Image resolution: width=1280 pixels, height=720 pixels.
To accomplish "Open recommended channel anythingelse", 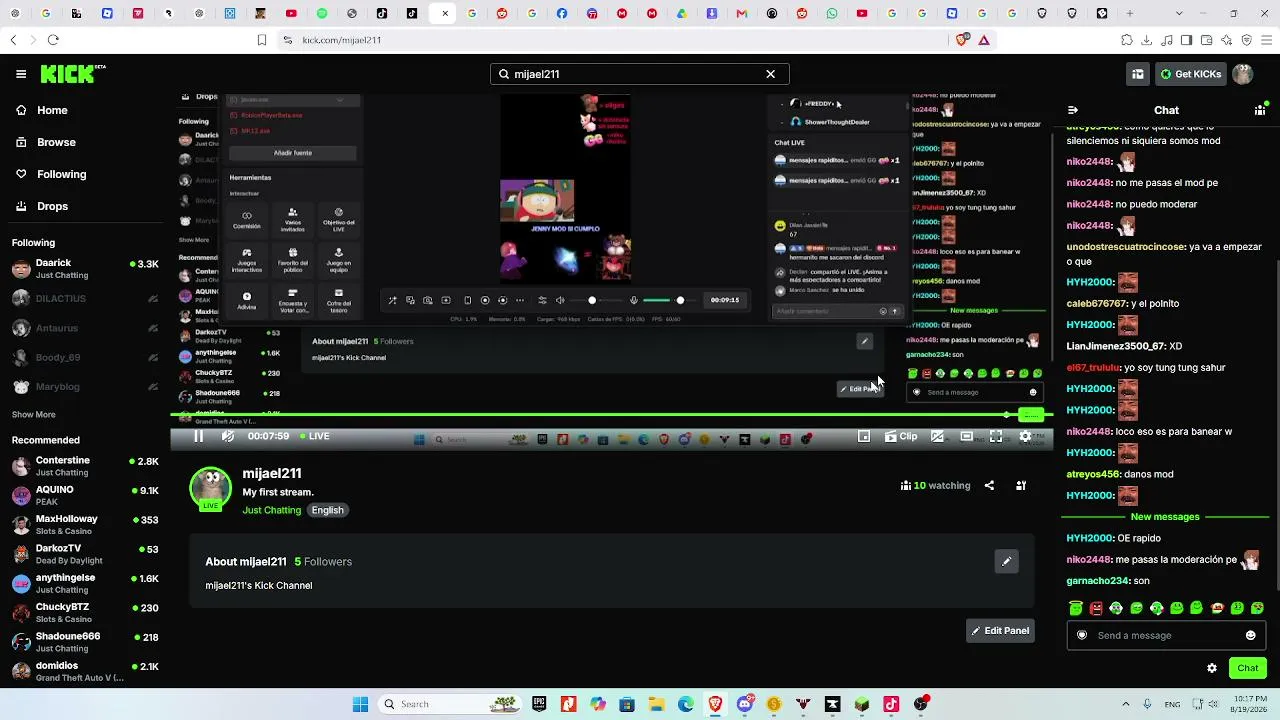I will [85, 583].
